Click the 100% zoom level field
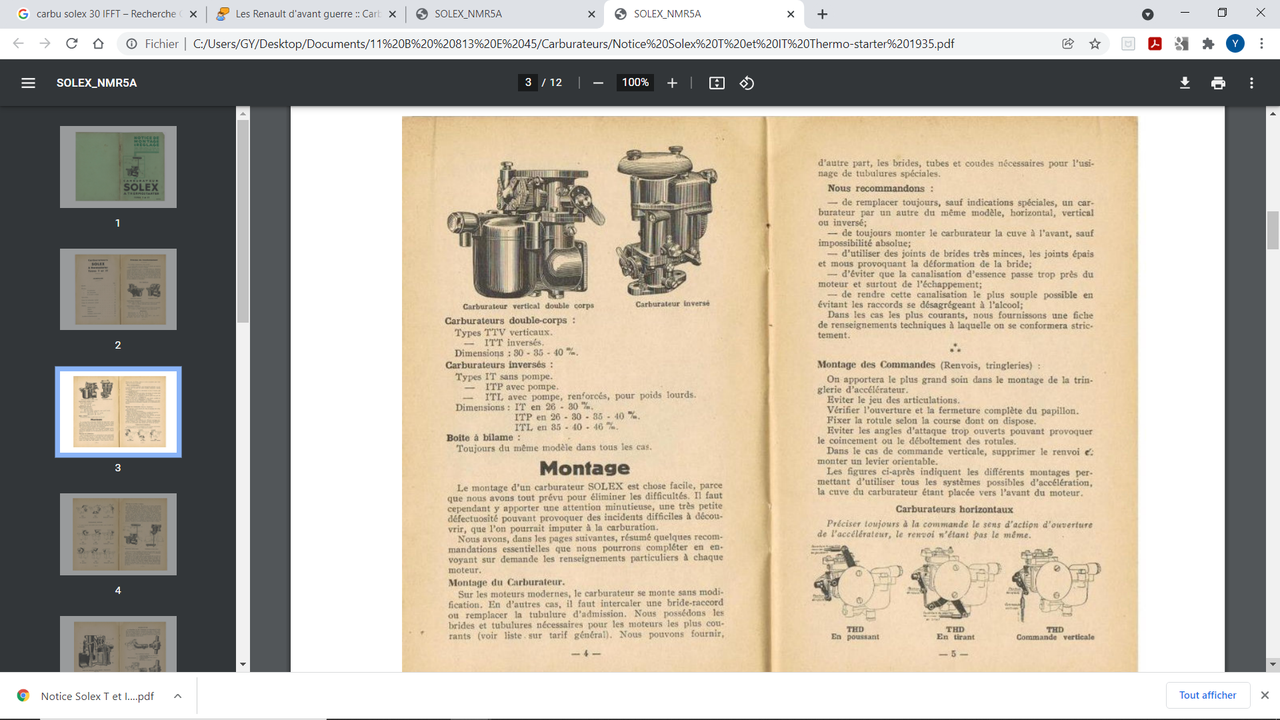Viewport: 1280px width, 720px height. tap(635, 83)
